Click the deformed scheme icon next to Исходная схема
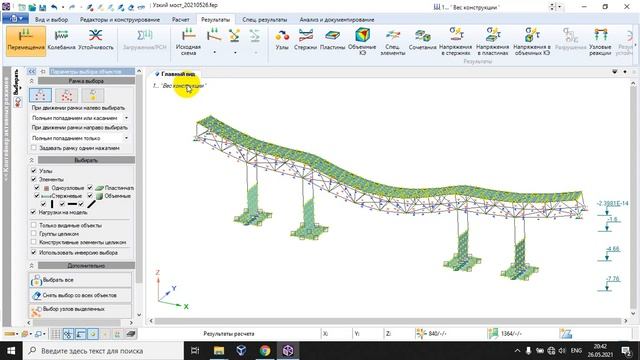This screenshot has height=360, width=640. 214,36
